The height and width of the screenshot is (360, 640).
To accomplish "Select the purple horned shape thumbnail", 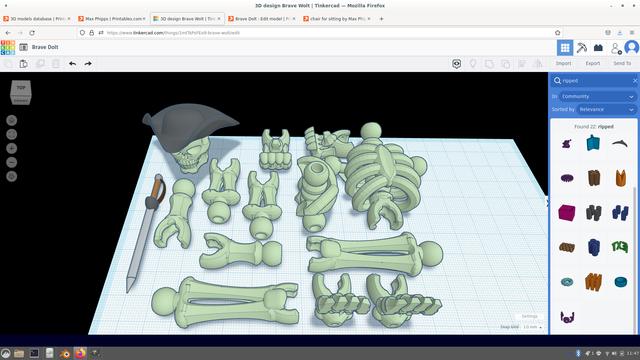I will (567, 317).
